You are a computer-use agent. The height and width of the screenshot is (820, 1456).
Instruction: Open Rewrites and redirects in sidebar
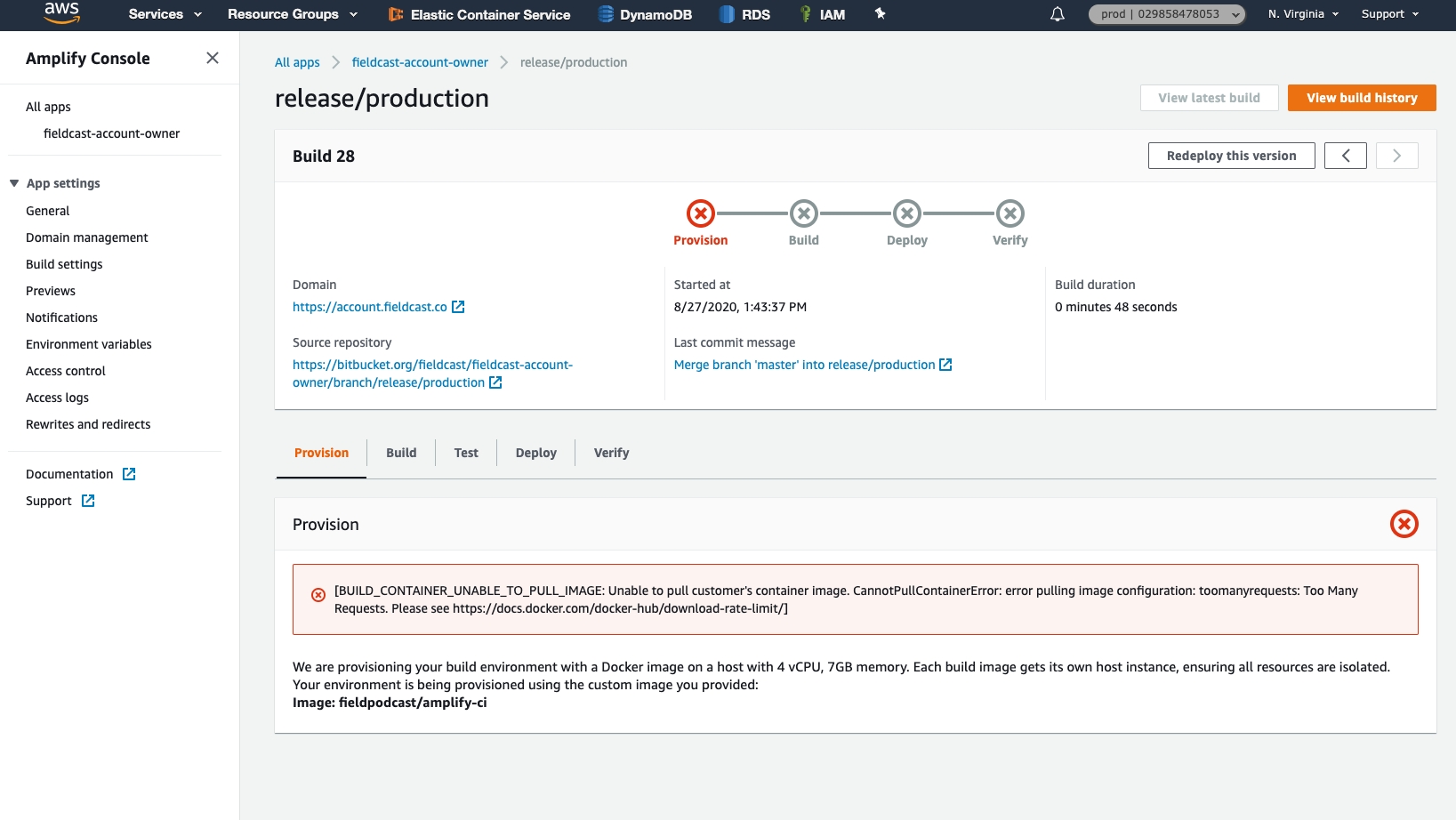pyautogui.click(x=88, y=424)
